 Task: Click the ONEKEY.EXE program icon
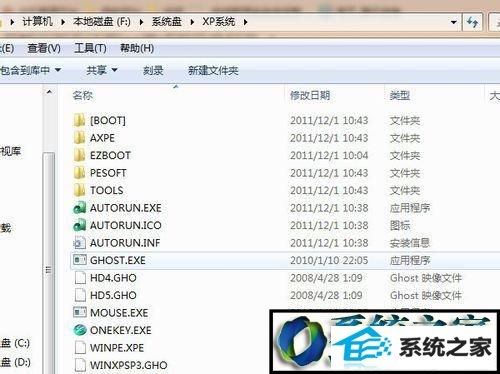(x=80, y=330)
